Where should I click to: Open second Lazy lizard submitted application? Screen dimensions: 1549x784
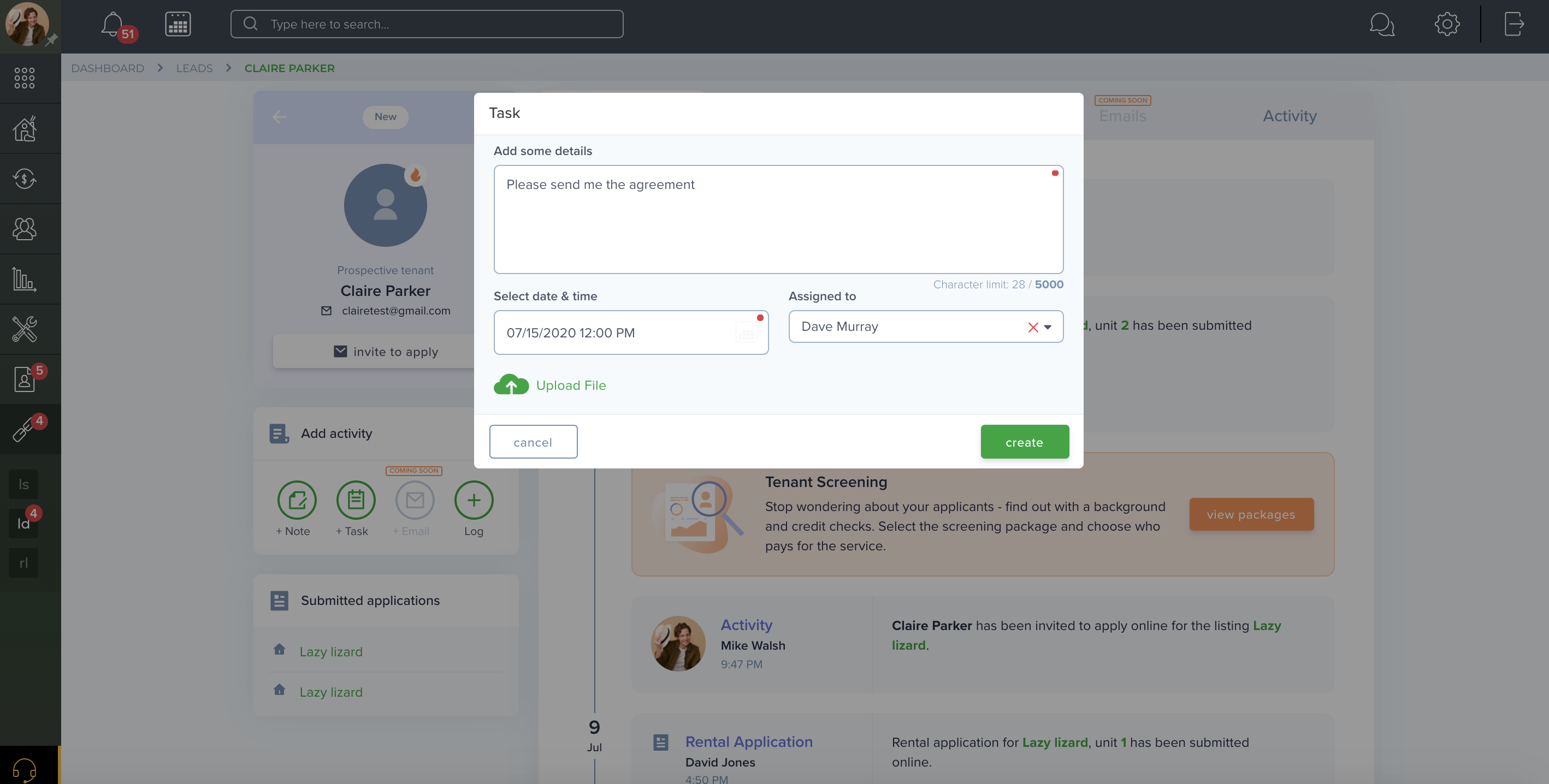[331, 692]
